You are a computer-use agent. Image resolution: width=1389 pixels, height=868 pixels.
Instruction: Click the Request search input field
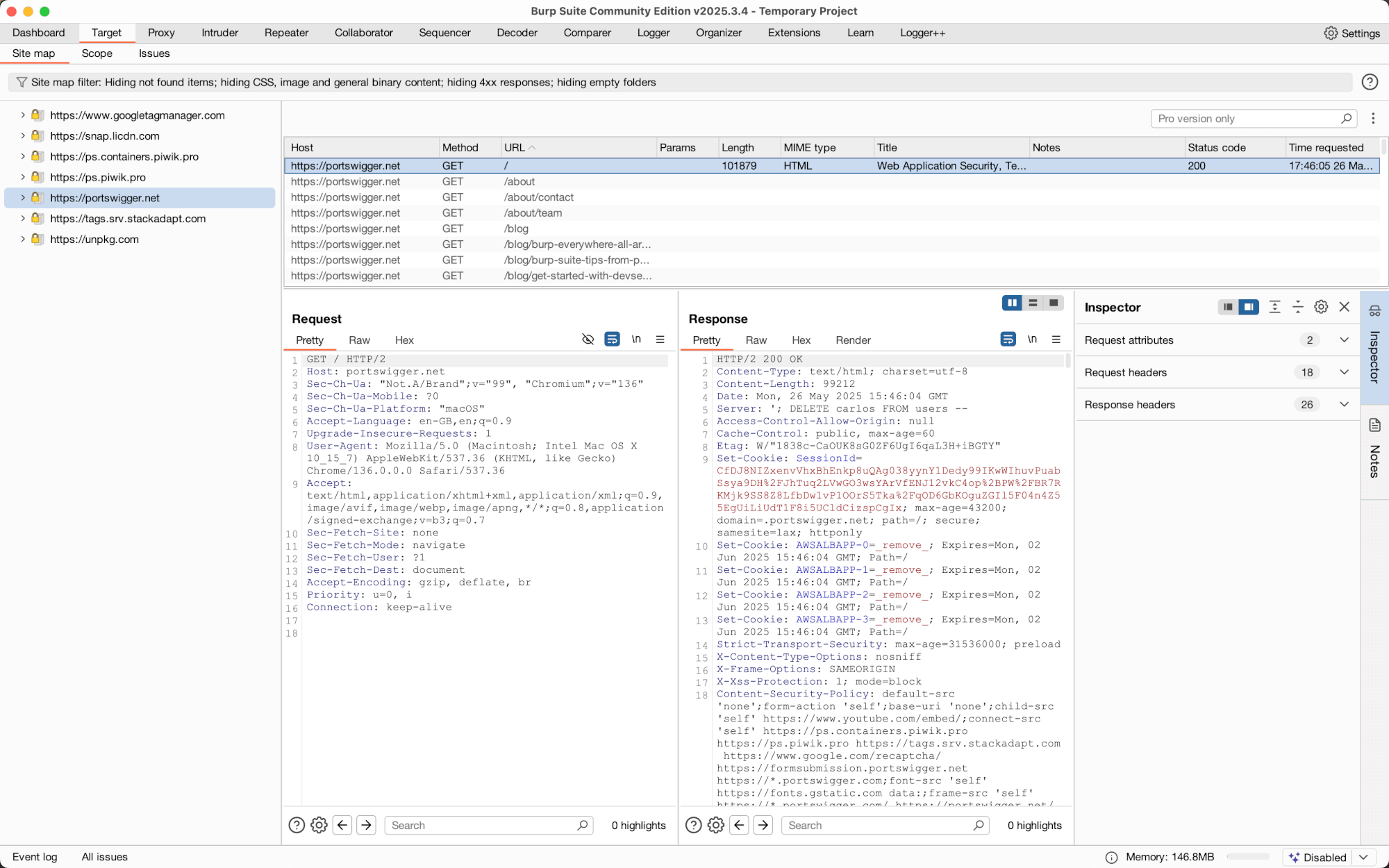[x=489, y=825]
